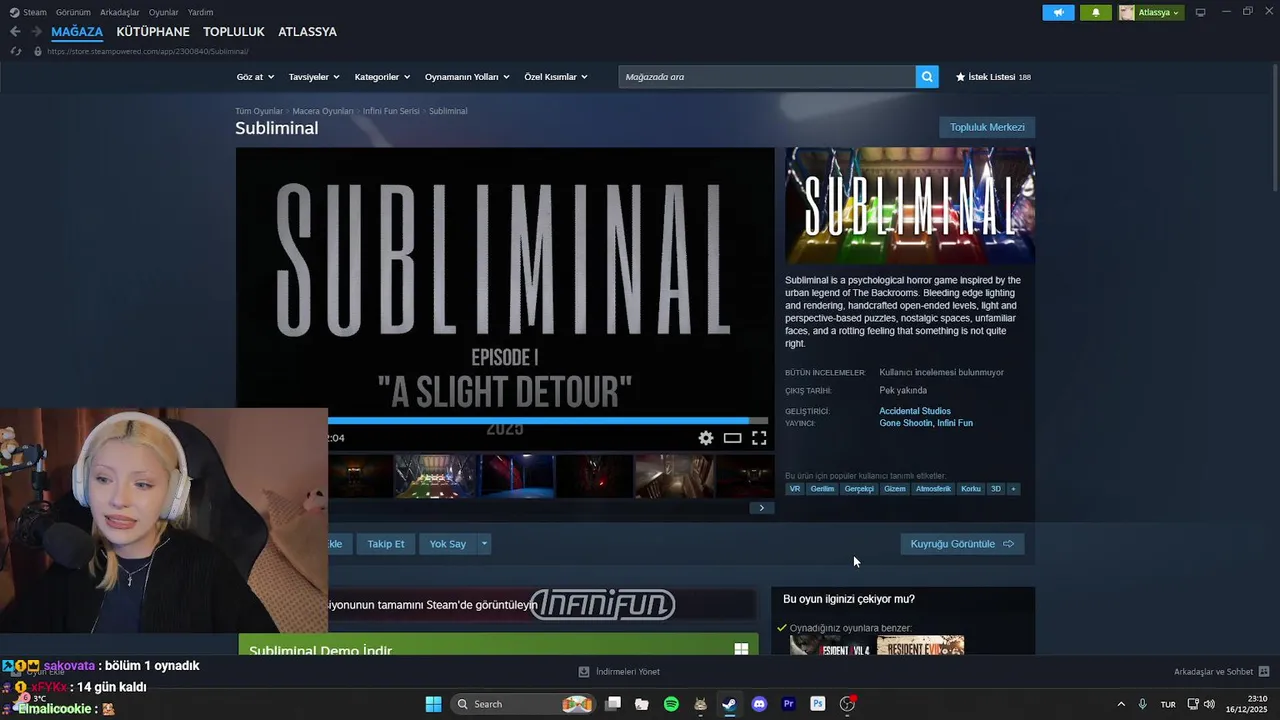1280x720 pixels.
Task: Open Discord from the taskbar
Action: click(759, 704)
